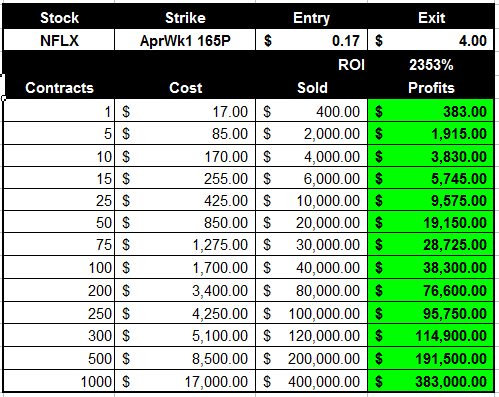The image size is (499, 397).
Task: Click the contracts cell with value 250
Action: [x=59, y=313]
